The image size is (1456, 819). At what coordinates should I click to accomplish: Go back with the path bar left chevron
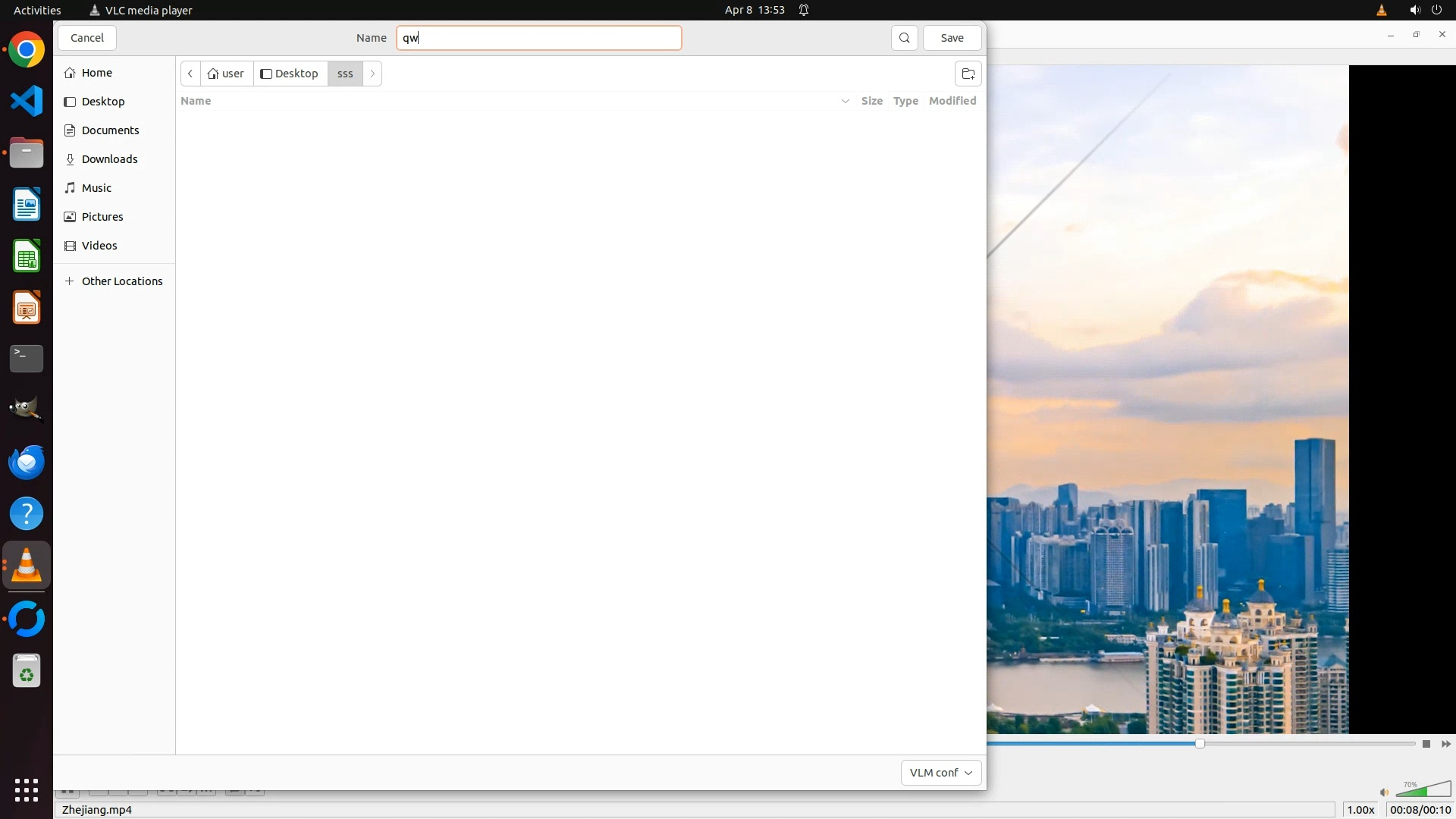point(190,74)
